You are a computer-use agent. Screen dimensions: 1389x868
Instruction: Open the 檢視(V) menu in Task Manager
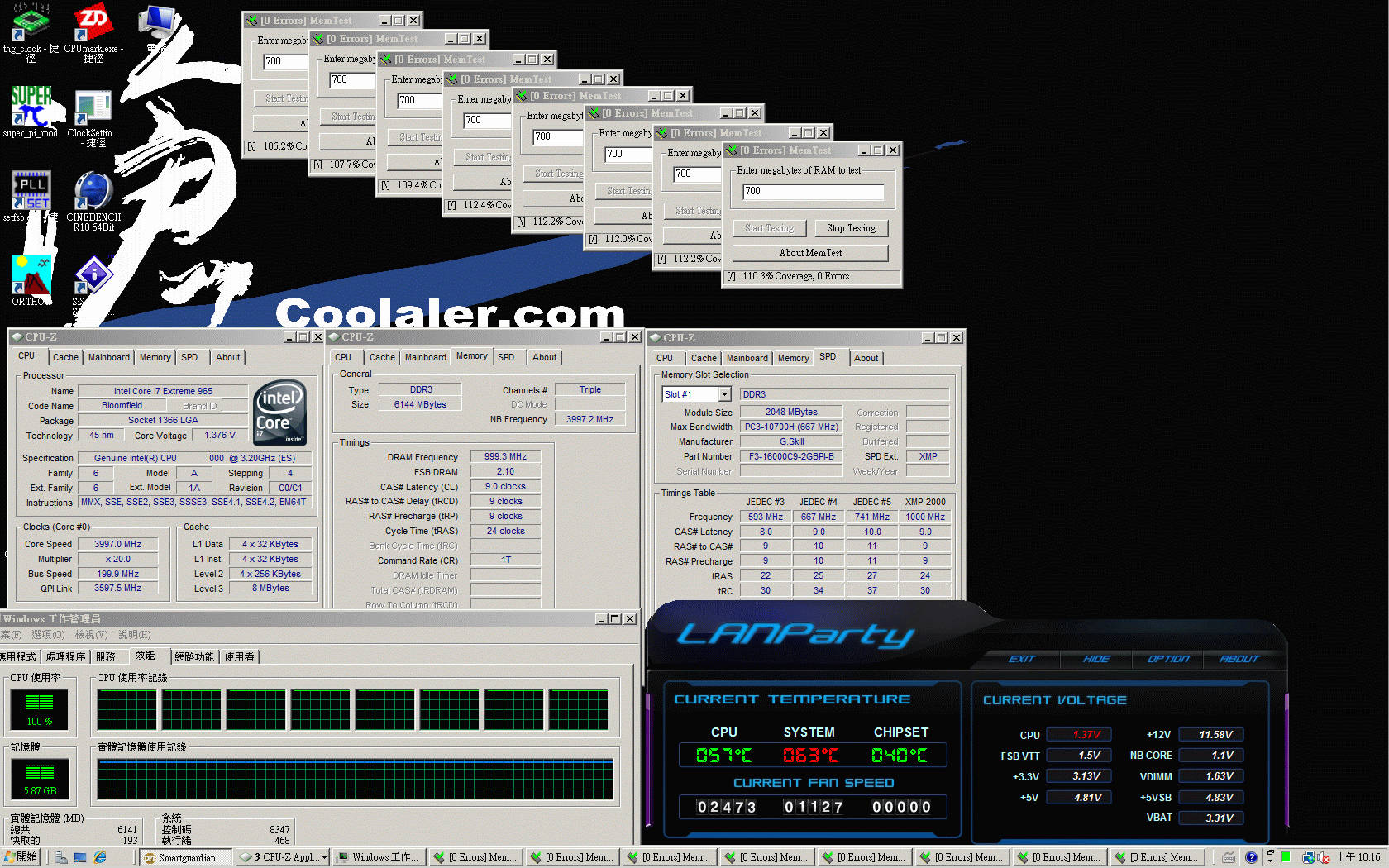pos(91,635)
